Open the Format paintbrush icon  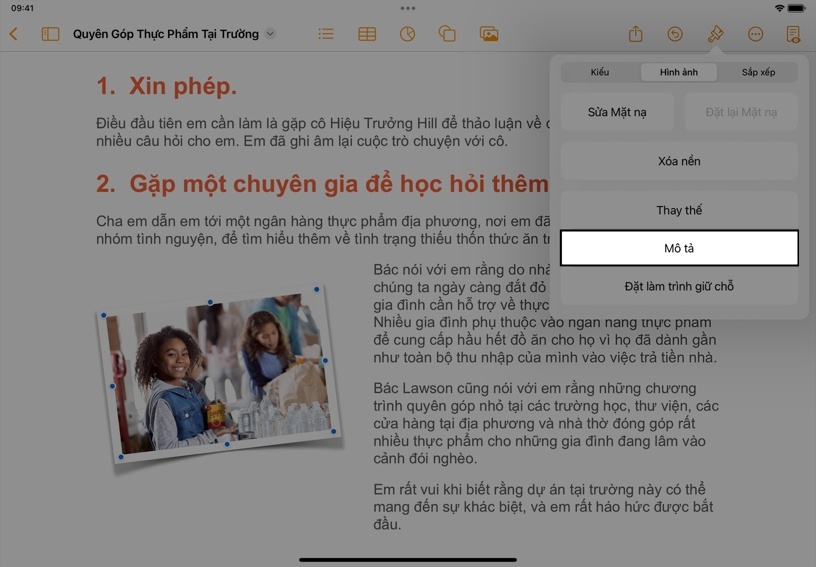[x=715, y=34]
